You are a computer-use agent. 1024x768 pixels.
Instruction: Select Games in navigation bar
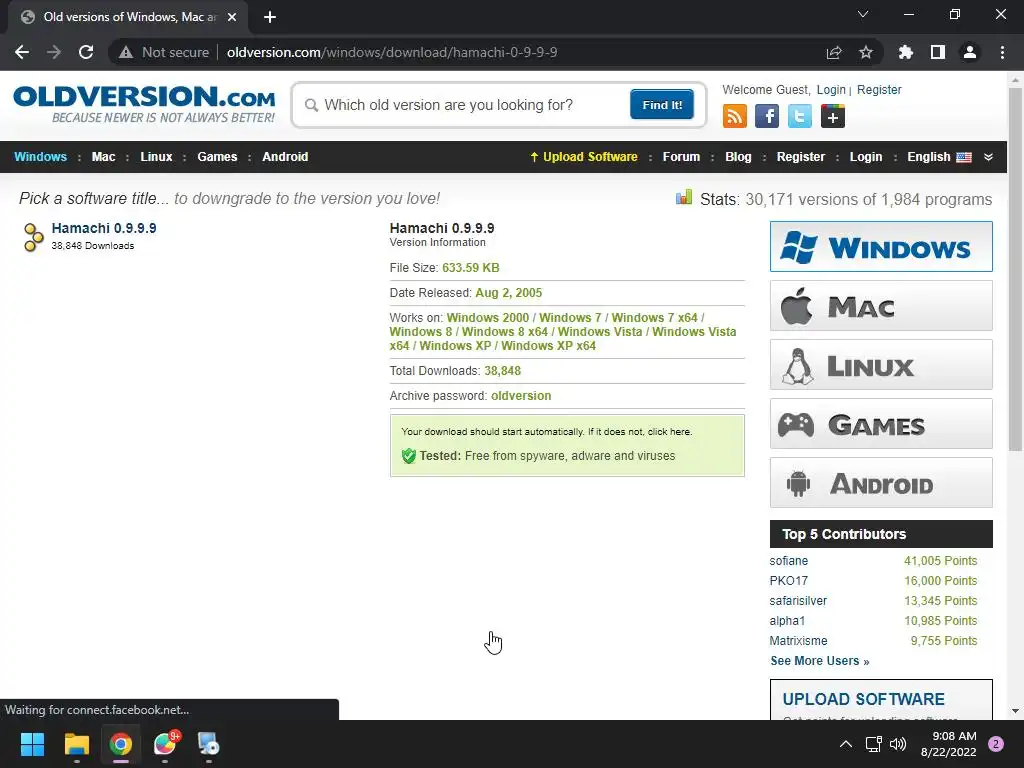[217, 157]
